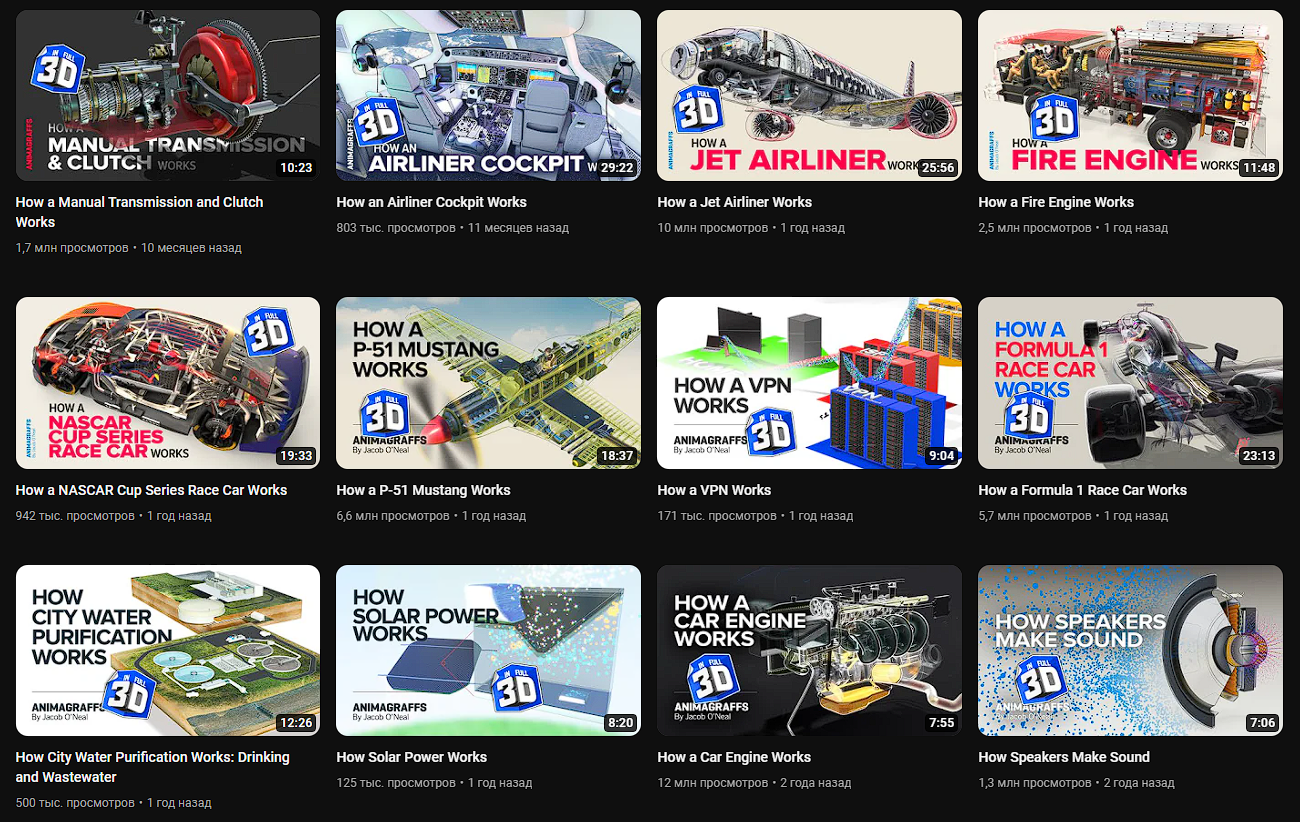Click the "10 месяцев назад" upload date

tap(191, 247)
